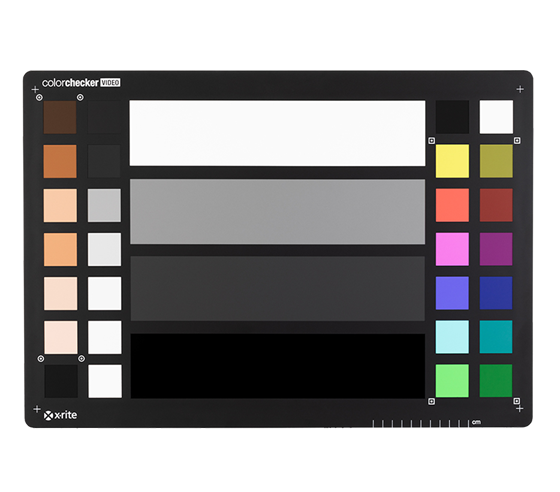Screen dimensions: 560x492
Task: Click the x-rite logo
Action: [x=60, y=415]
